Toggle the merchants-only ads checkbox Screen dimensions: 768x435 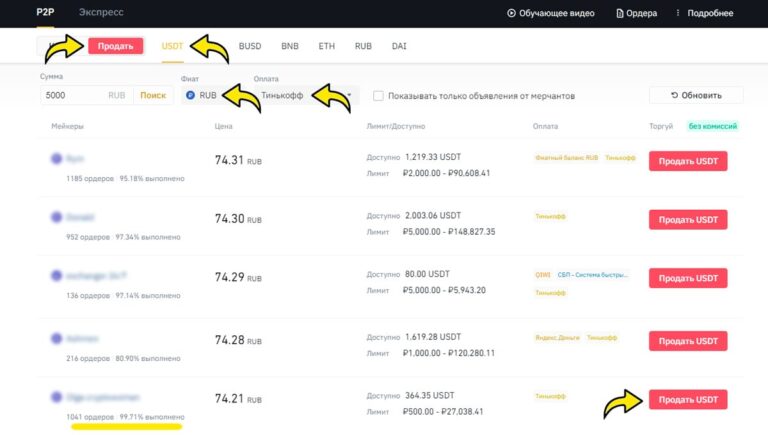(x=378, y=96)
